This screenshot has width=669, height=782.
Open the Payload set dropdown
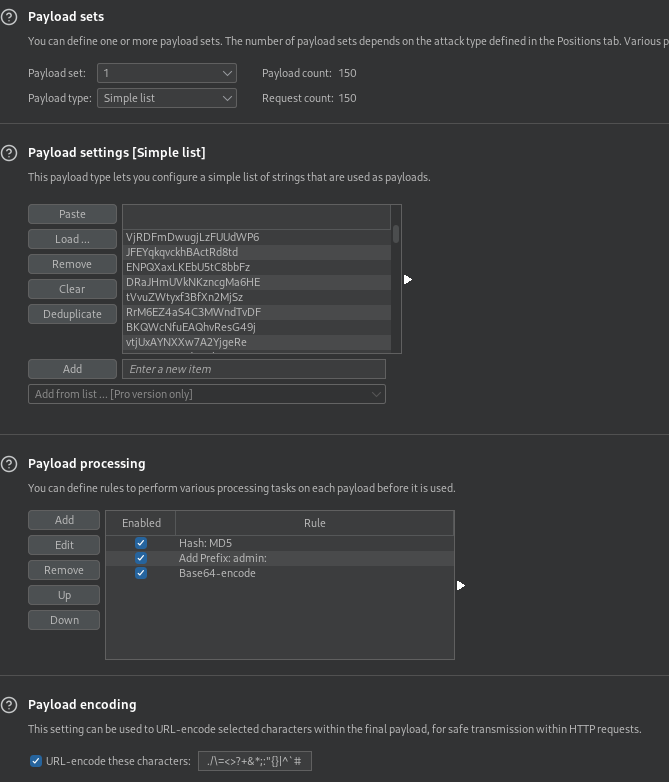(x=166, y=73)
